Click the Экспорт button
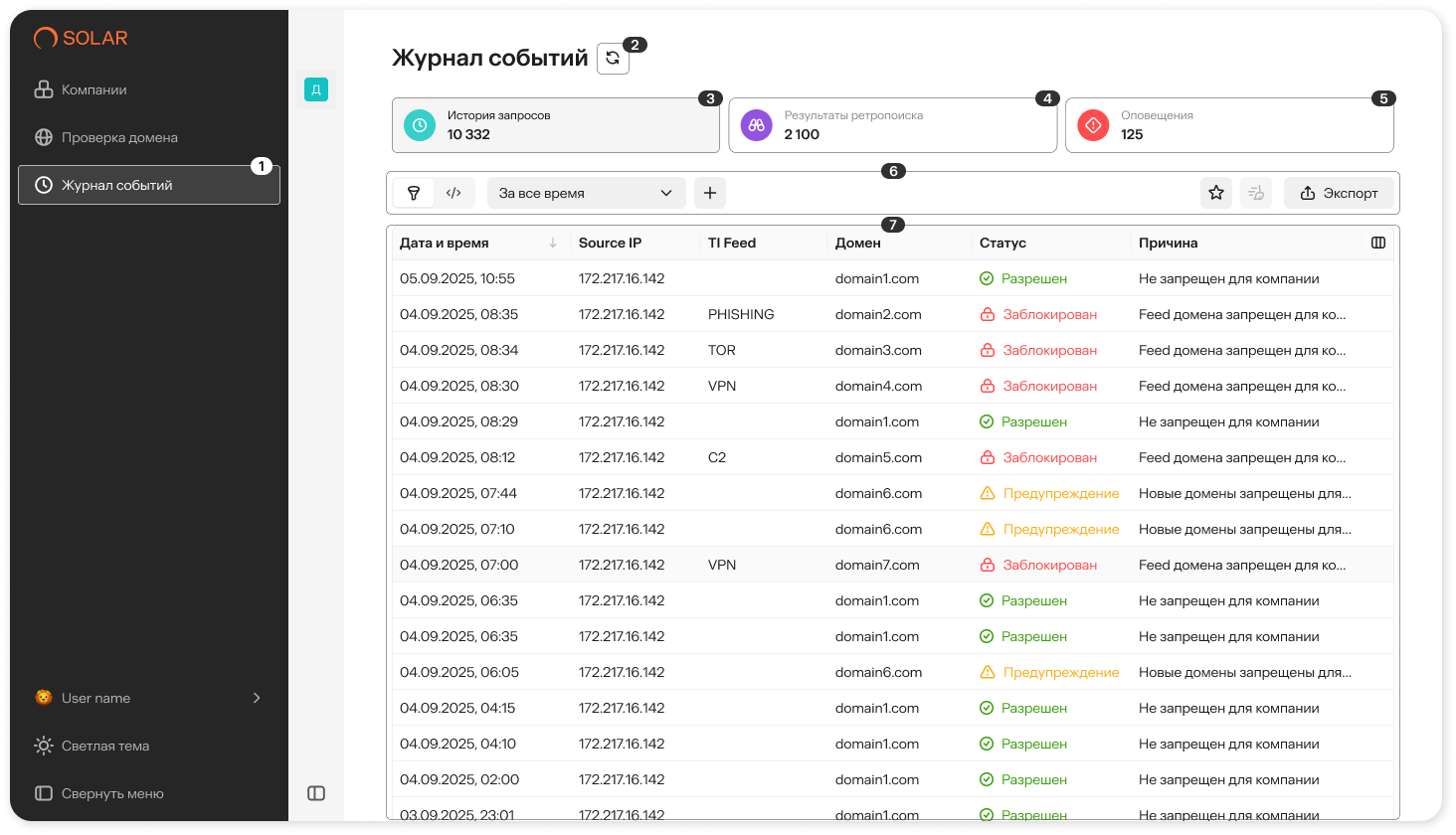1456x835 pixels. (1339, 193)
